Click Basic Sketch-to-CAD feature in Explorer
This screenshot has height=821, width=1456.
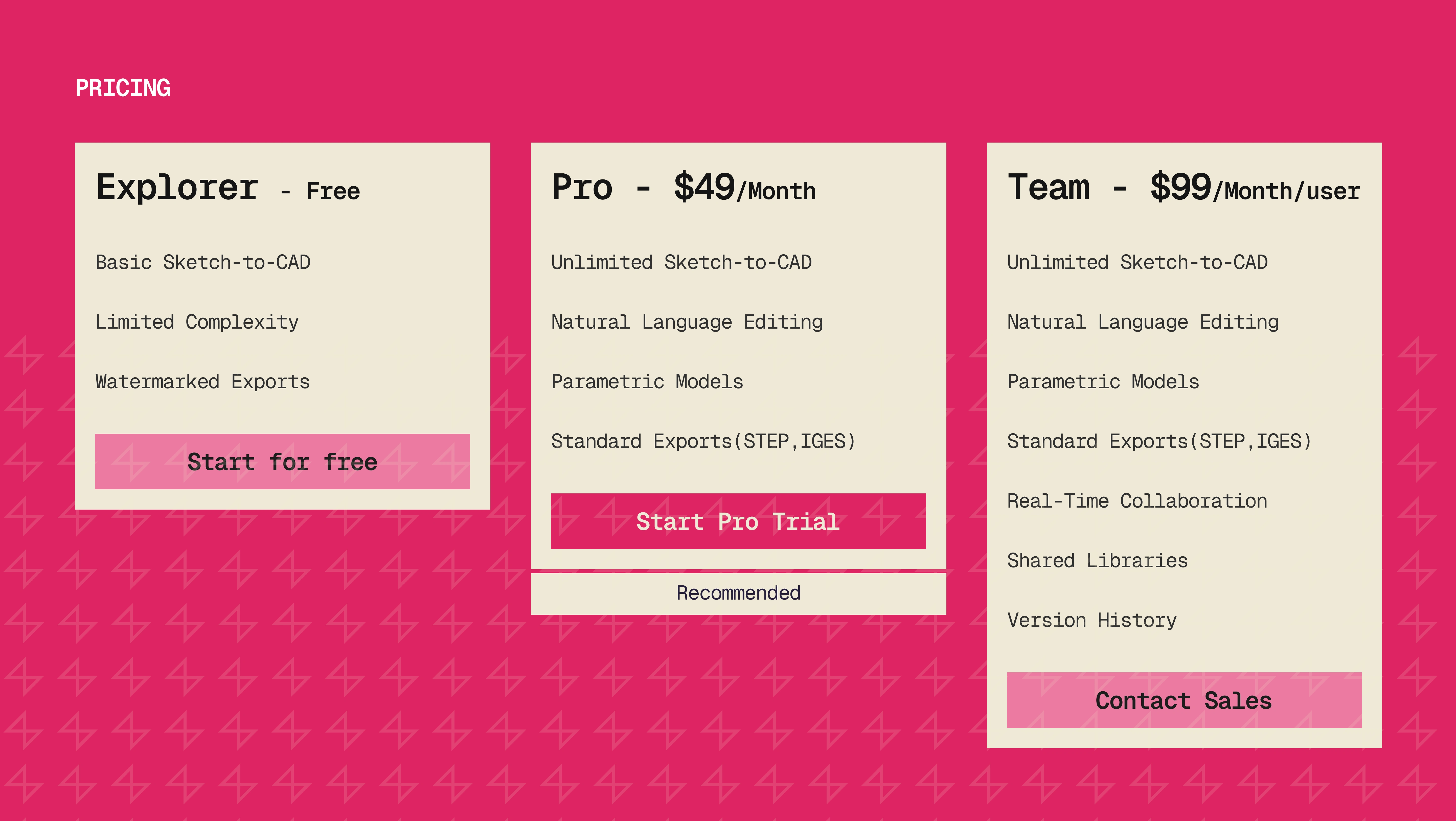point(203,262)
